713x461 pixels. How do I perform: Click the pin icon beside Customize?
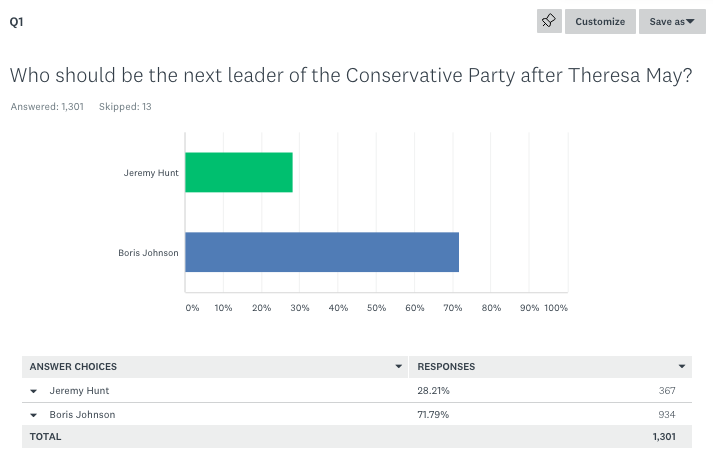tap(549, 21)
